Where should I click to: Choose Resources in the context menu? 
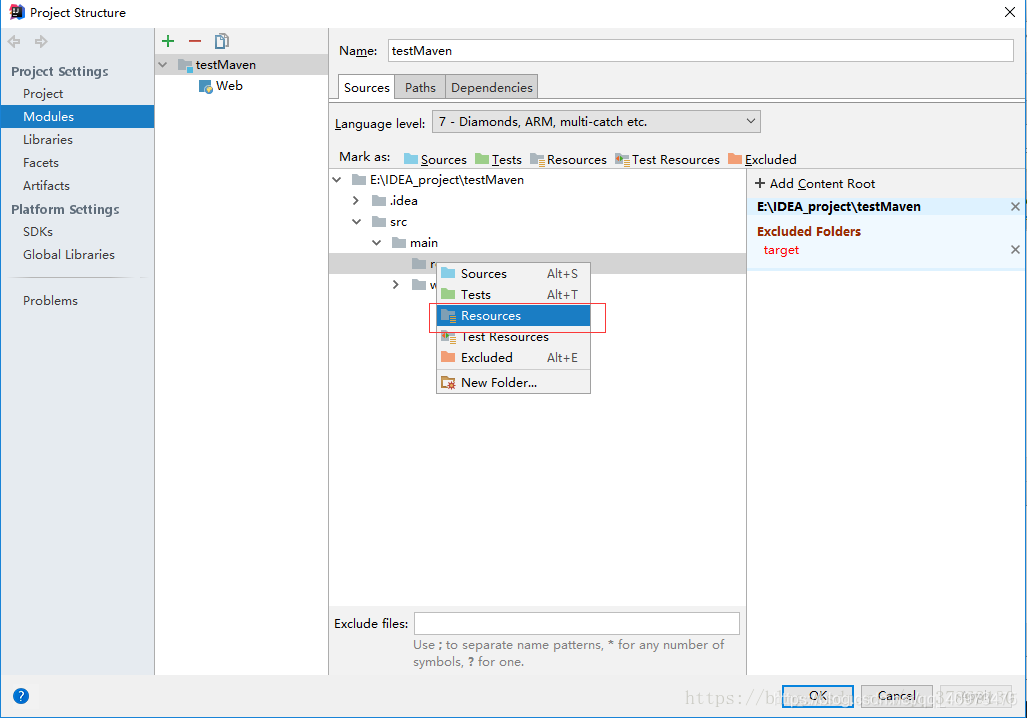coord(514,316)
